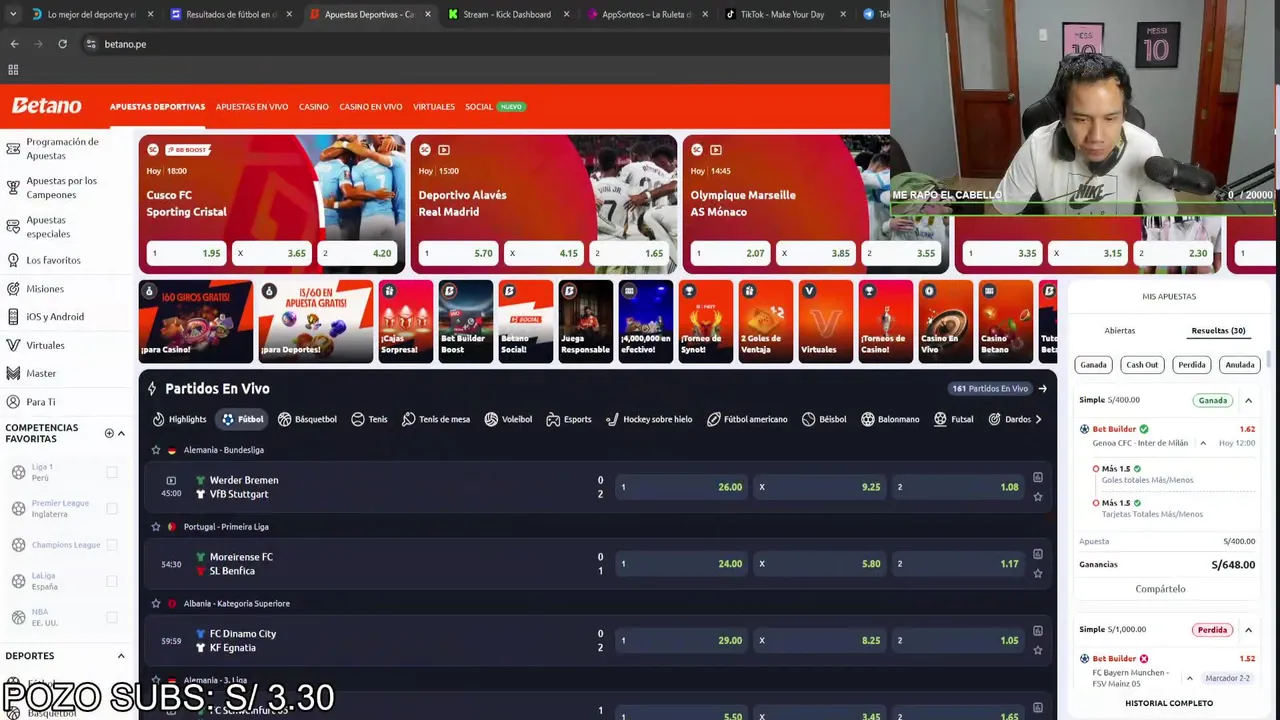Check the NBA EE. UU. checkbox

(x=112, y=617)
